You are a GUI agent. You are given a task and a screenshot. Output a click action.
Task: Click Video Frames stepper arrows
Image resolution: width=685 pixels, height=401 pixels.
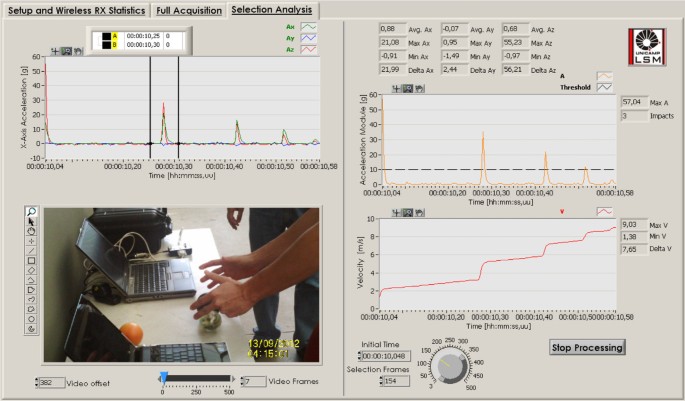pyautogui.click(x=243, y=381)
